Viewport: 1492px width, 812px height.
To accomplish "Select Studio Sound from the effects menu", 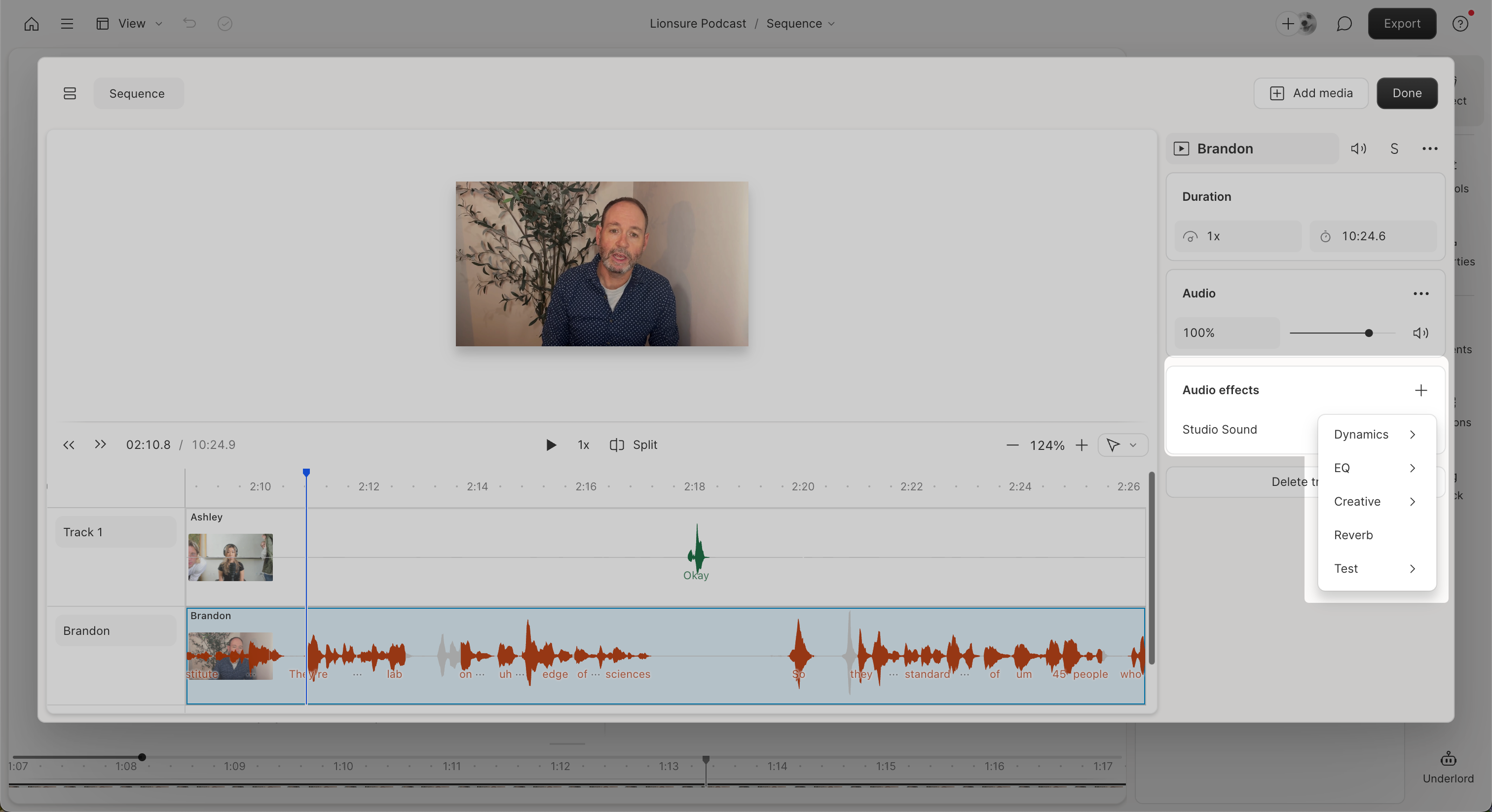I will pos(1219,429).
